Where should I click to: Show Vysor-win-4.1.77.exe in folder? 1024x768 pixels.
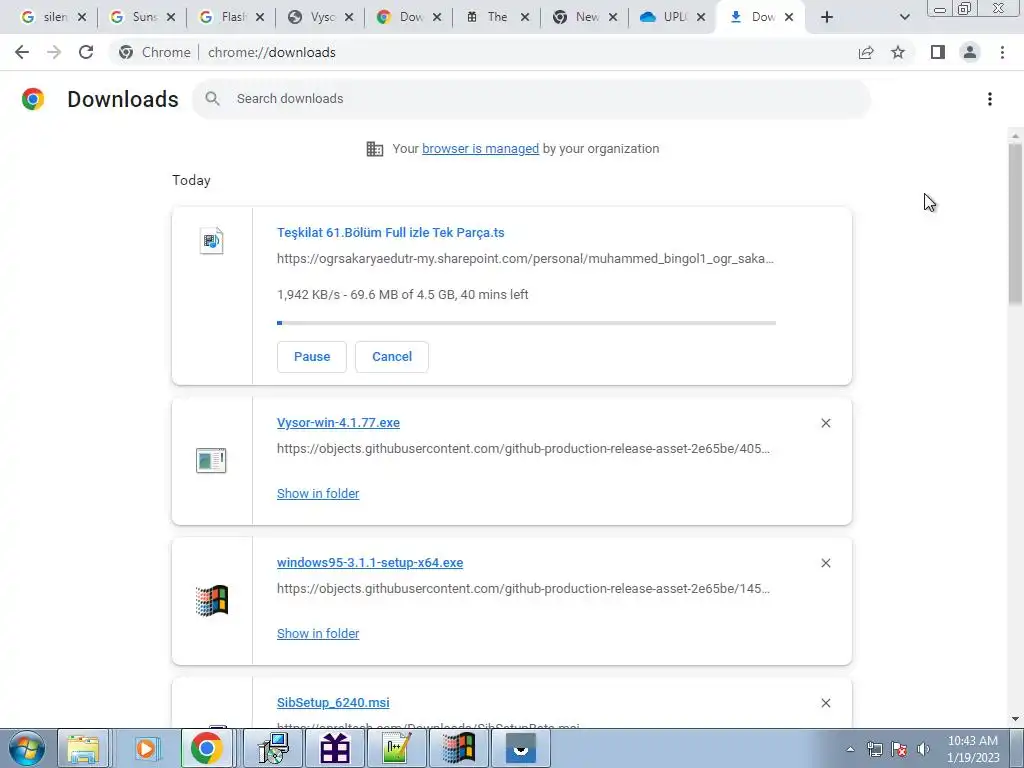318,494
